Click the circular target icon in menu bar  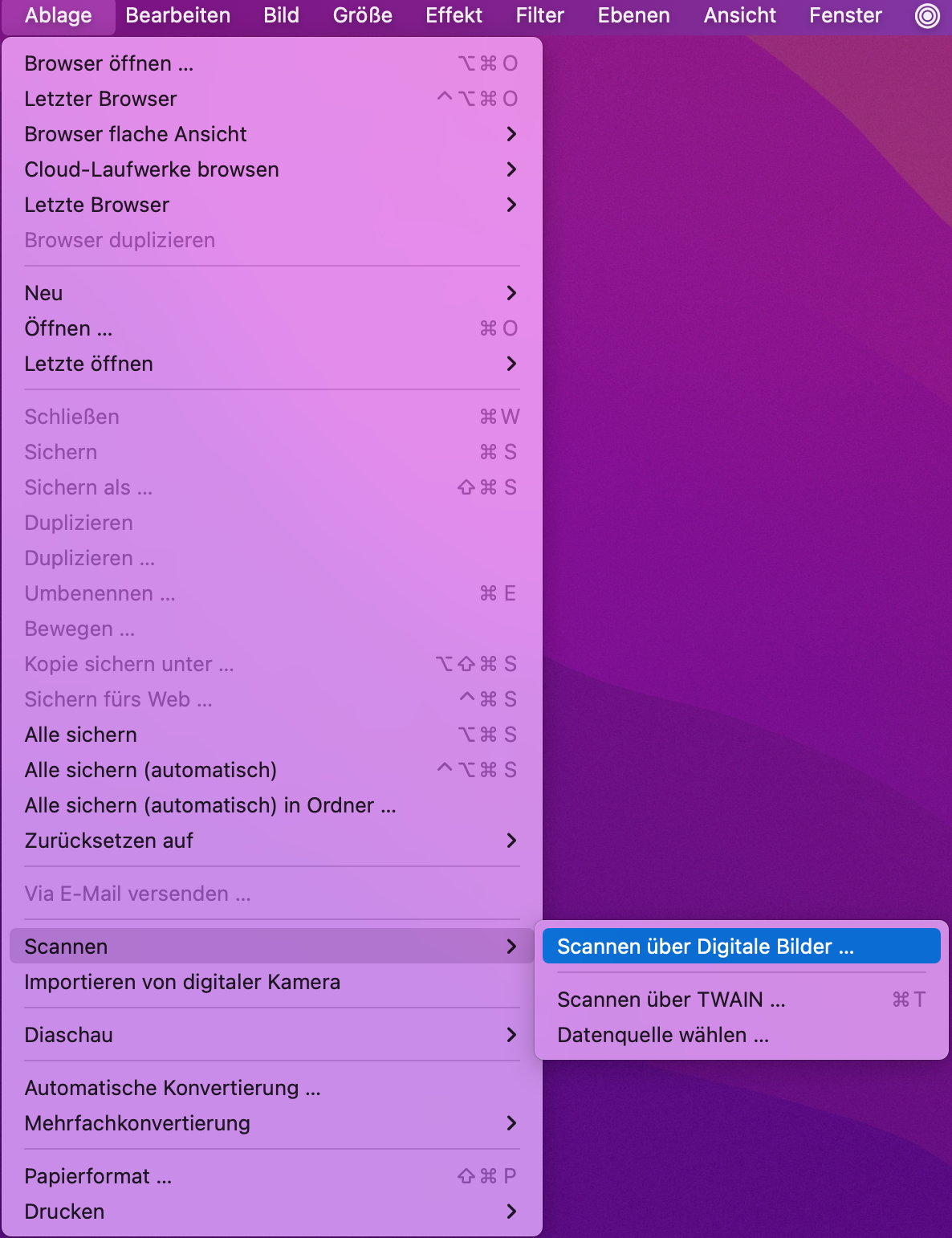point(927,16)
